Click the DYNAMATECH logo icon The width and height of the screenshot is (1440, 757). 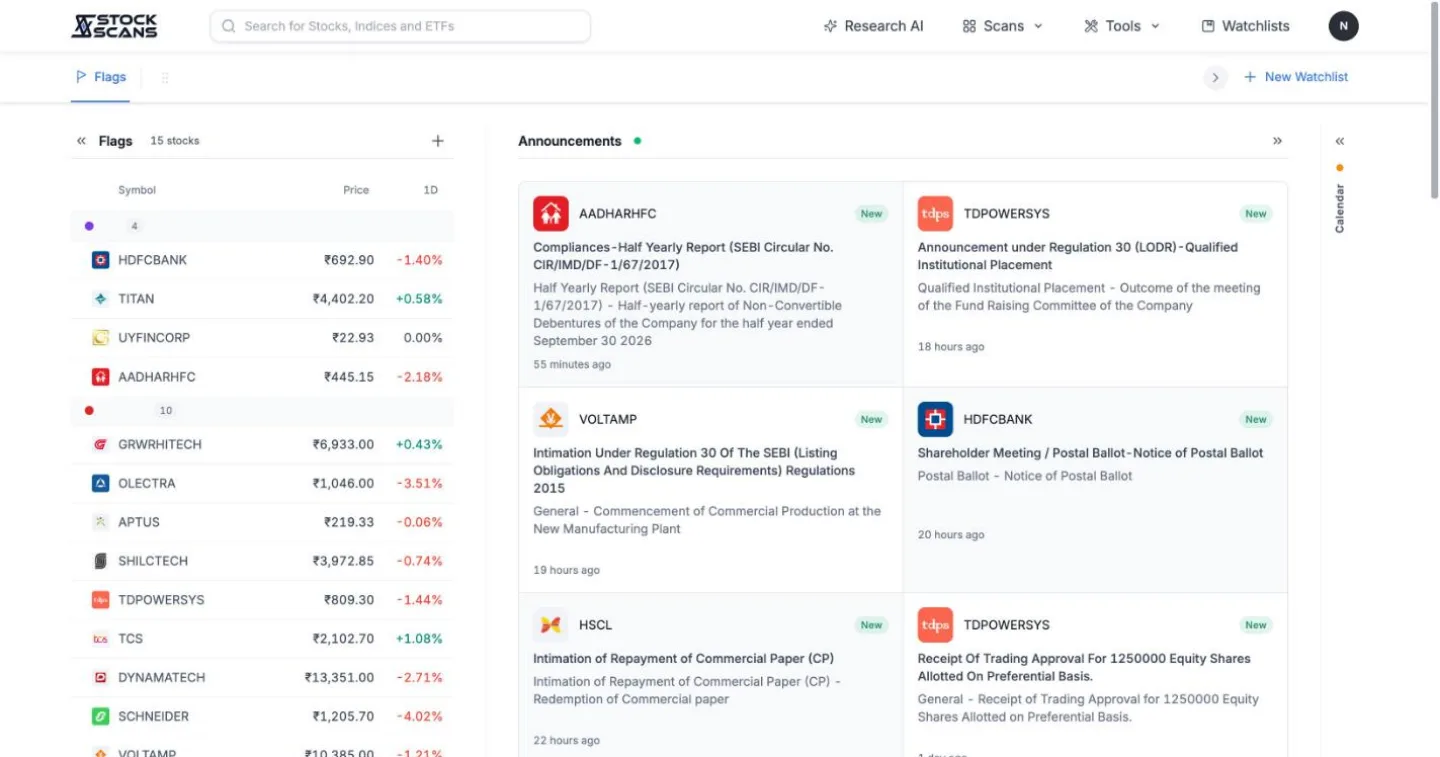click(x=100, y=677)
